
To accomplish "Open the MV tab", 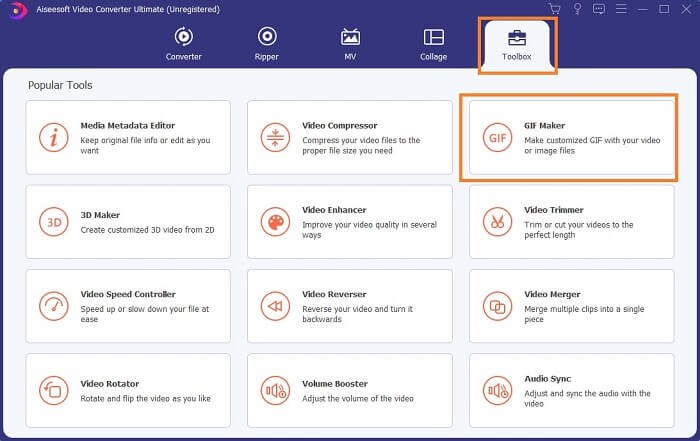I will tap(350, 44).
